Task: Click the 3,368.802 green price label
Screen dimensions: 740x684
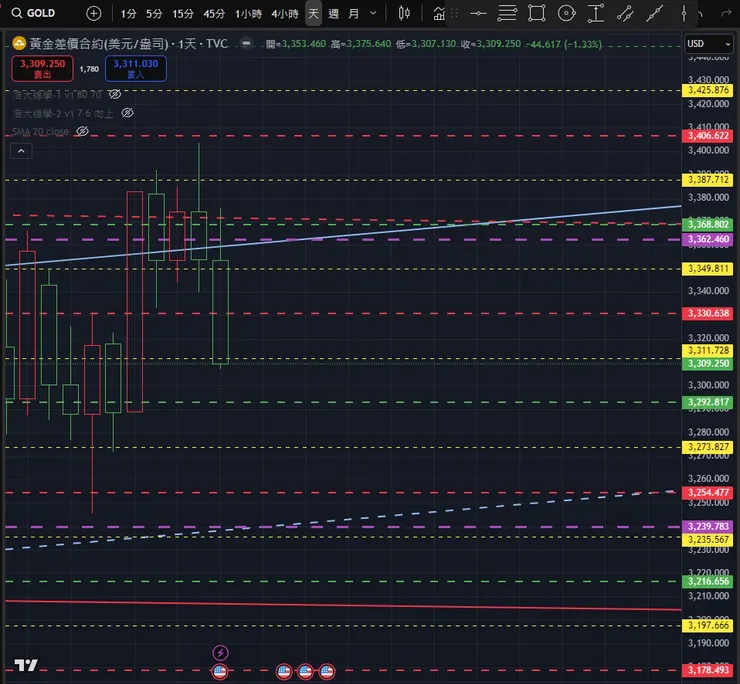Action: tap(708, 224)
